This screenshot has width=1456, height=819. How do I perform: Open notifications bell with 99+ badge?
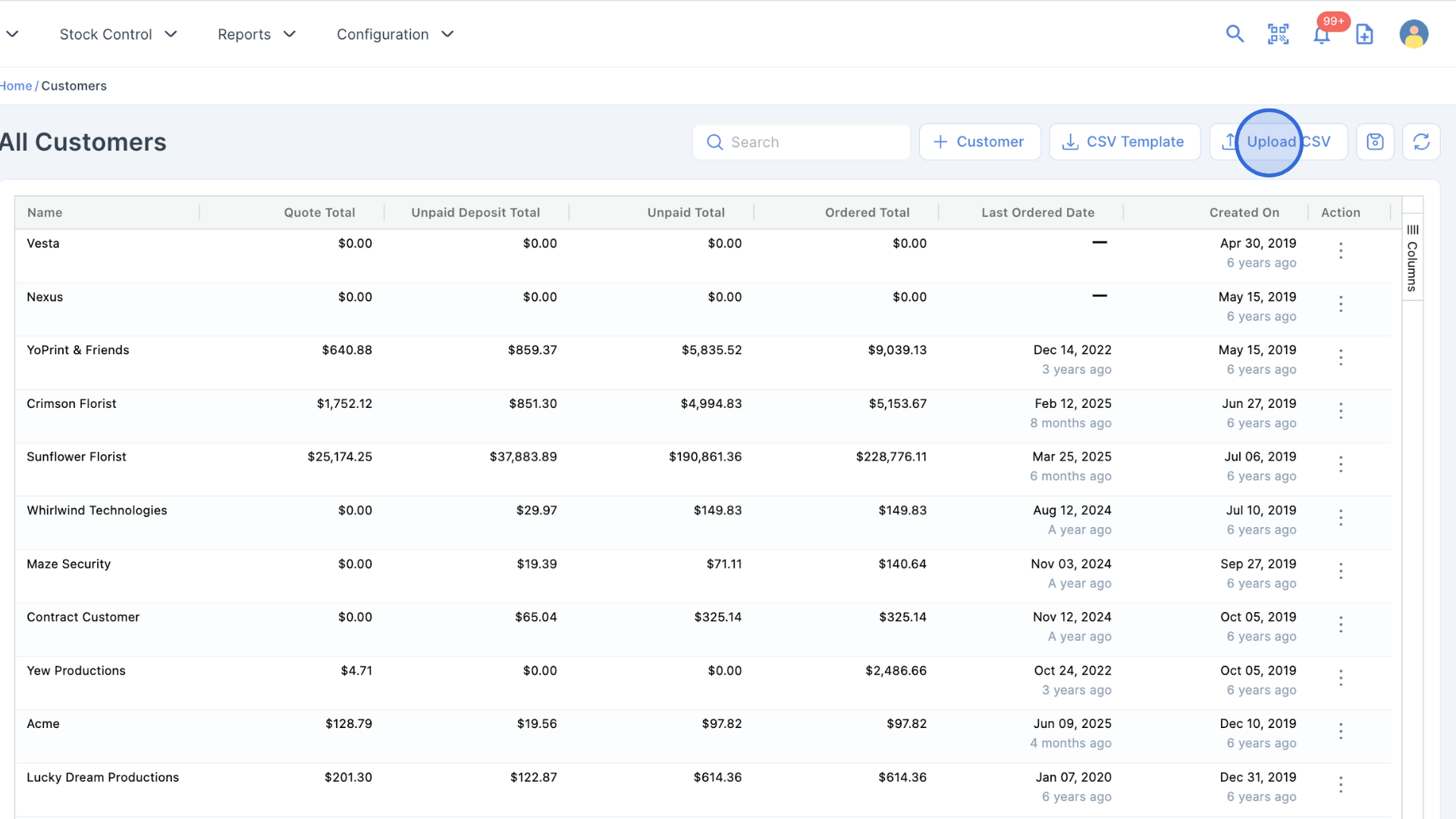click(x=1321, y=35)
